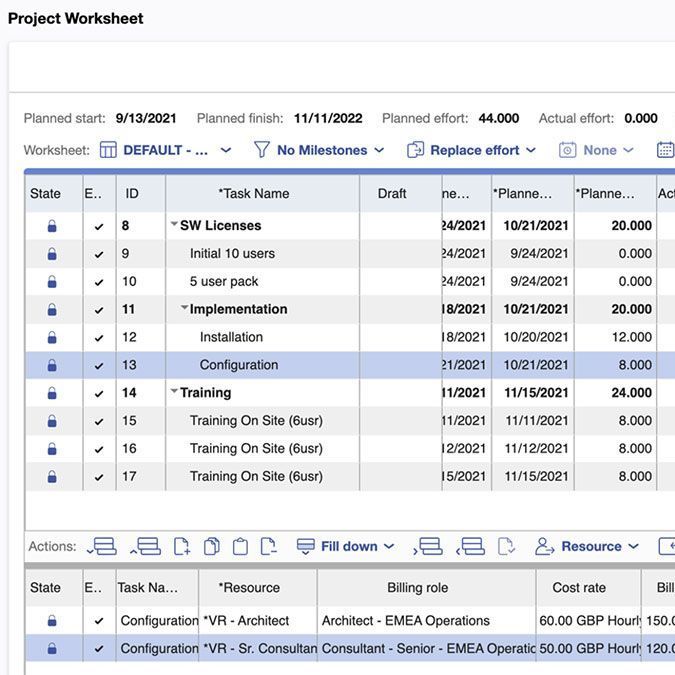Click the lock icon for SW Licenses row
675x675 pixels.
tap(52, 226)
